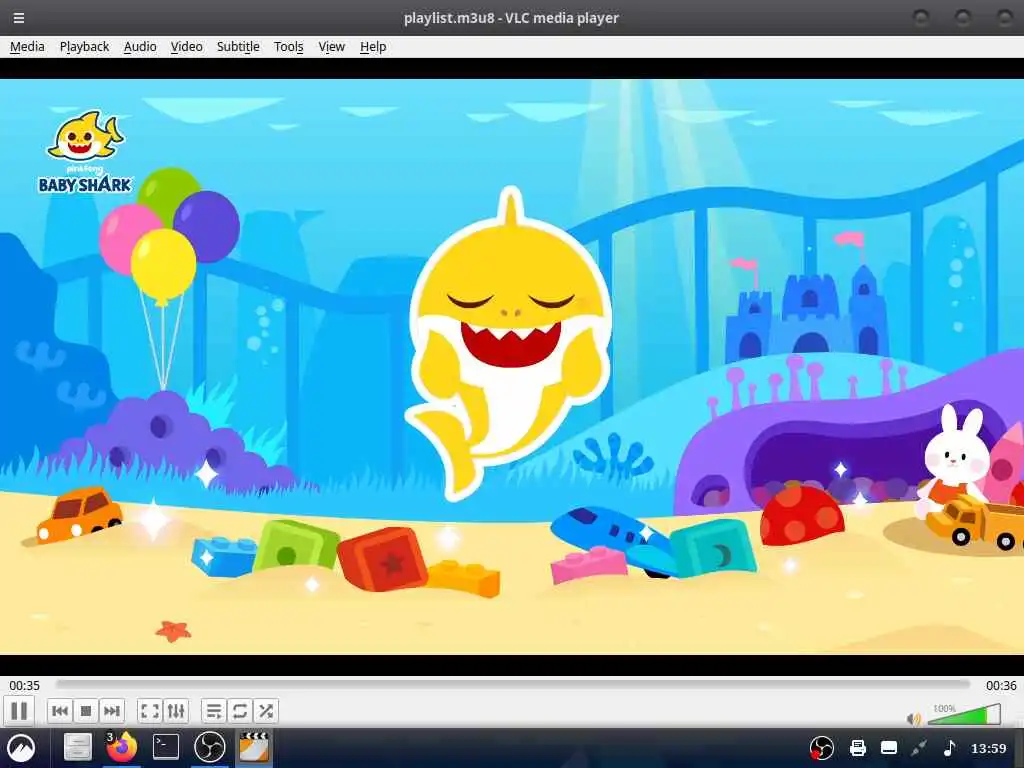Show extended settings and effects
Image resolution: width=1024 pixels, height=768 pixels.
click(x=176, y=711)
